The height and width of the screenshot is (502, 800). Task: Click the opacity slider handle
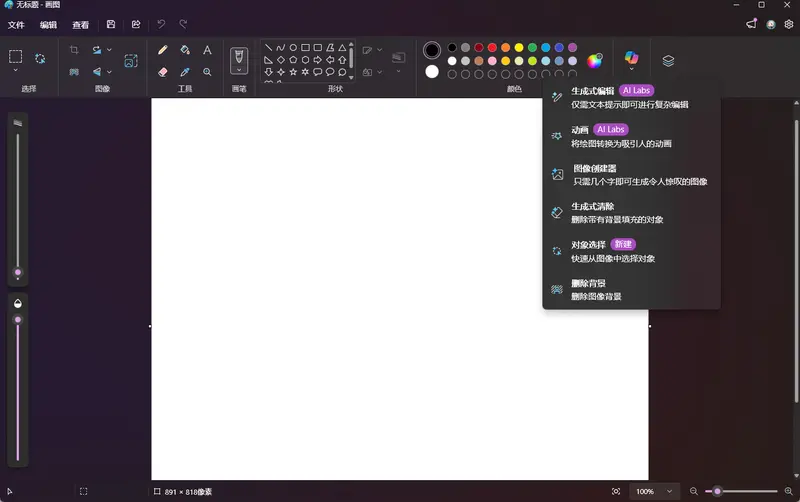coord(18,320)
